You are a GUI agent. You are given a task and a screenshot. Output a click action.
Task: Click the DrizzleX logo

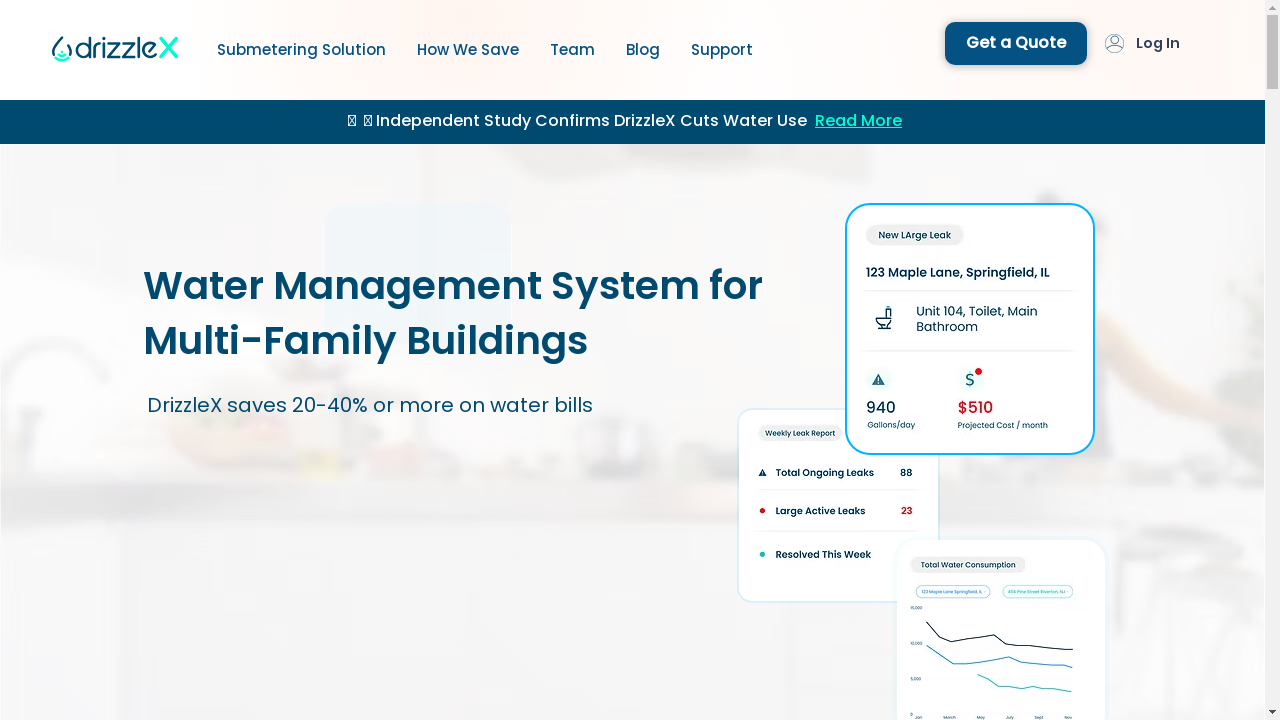pos(115,49)
